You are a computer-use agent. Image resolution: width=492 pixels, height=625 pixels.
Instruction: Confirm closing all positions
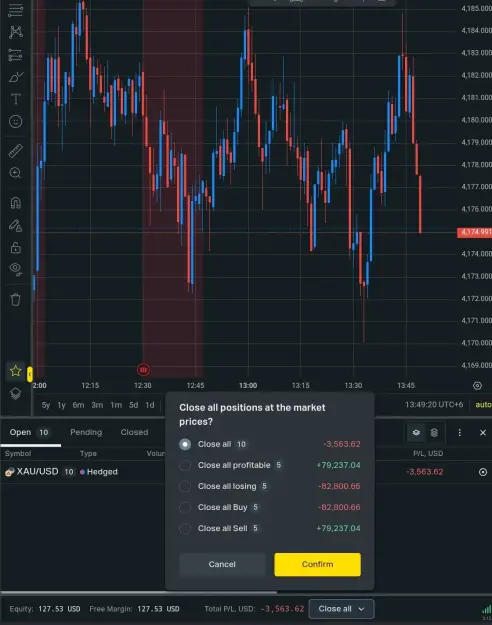tap(317, 564)
